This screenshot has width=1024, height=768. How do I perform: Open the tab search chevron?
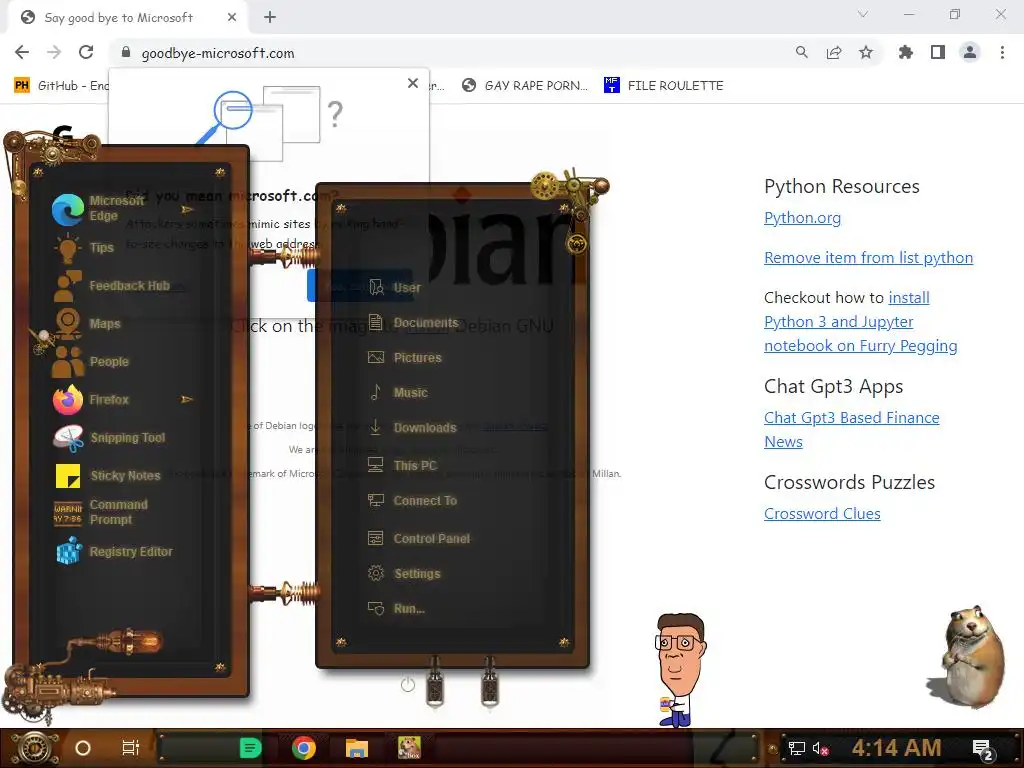(x=863, y=14)
